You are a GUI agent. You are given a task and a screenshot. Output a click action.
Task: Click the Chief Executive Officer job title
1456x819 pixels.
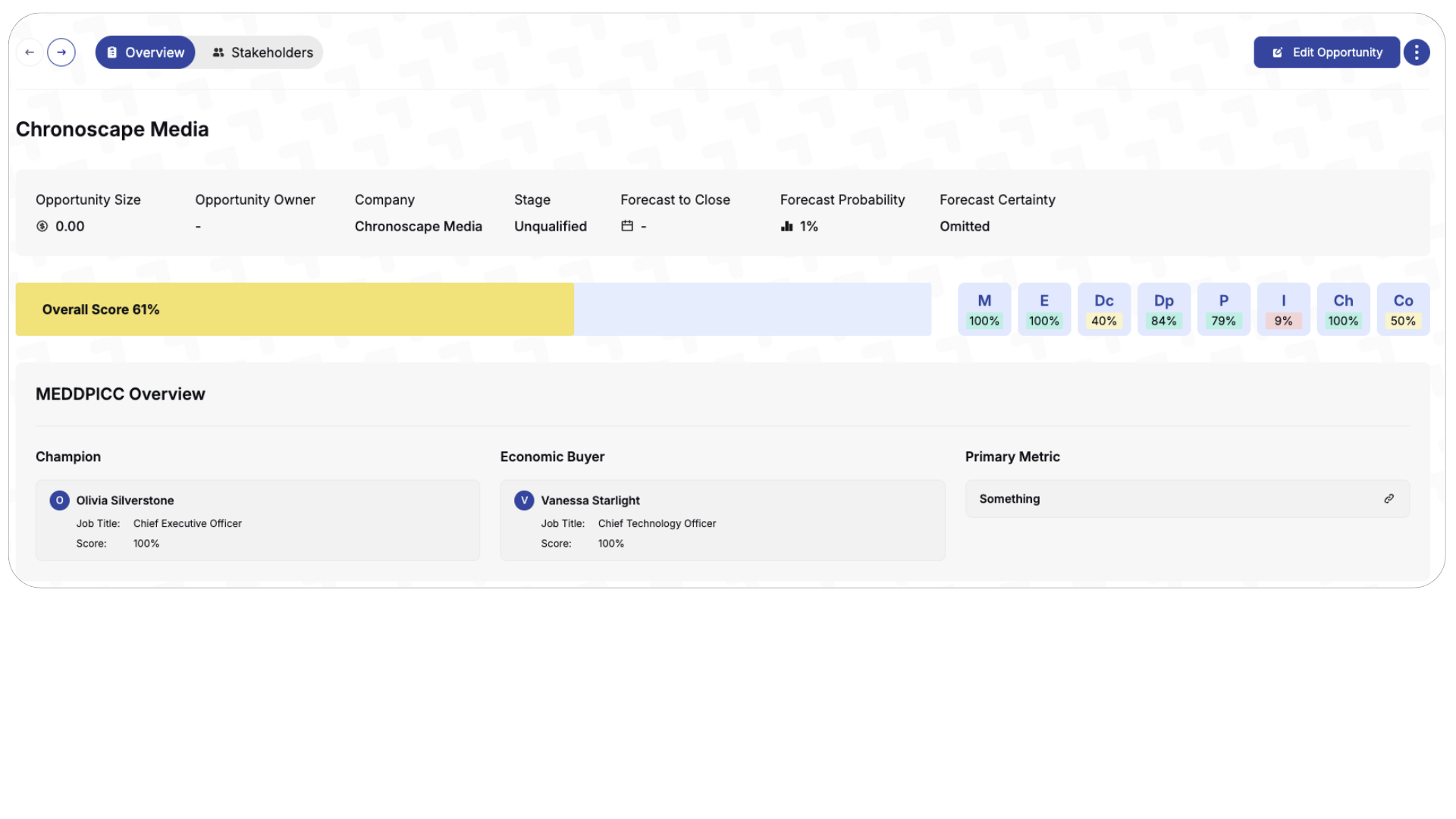187,523
